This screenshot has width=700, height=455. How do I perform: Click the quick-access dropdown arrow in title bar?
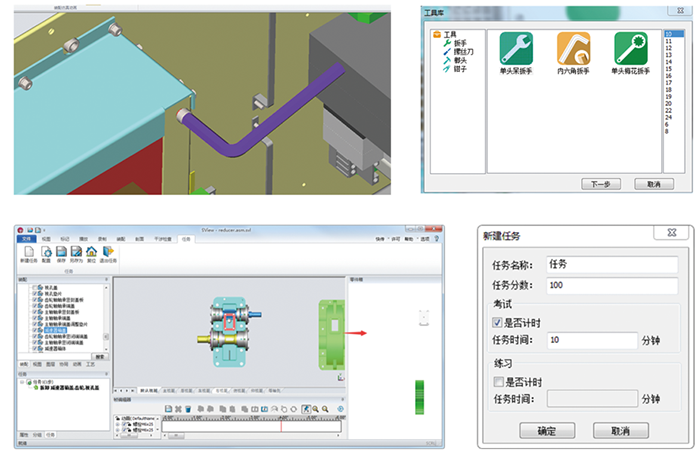click(x=44, y=230)
